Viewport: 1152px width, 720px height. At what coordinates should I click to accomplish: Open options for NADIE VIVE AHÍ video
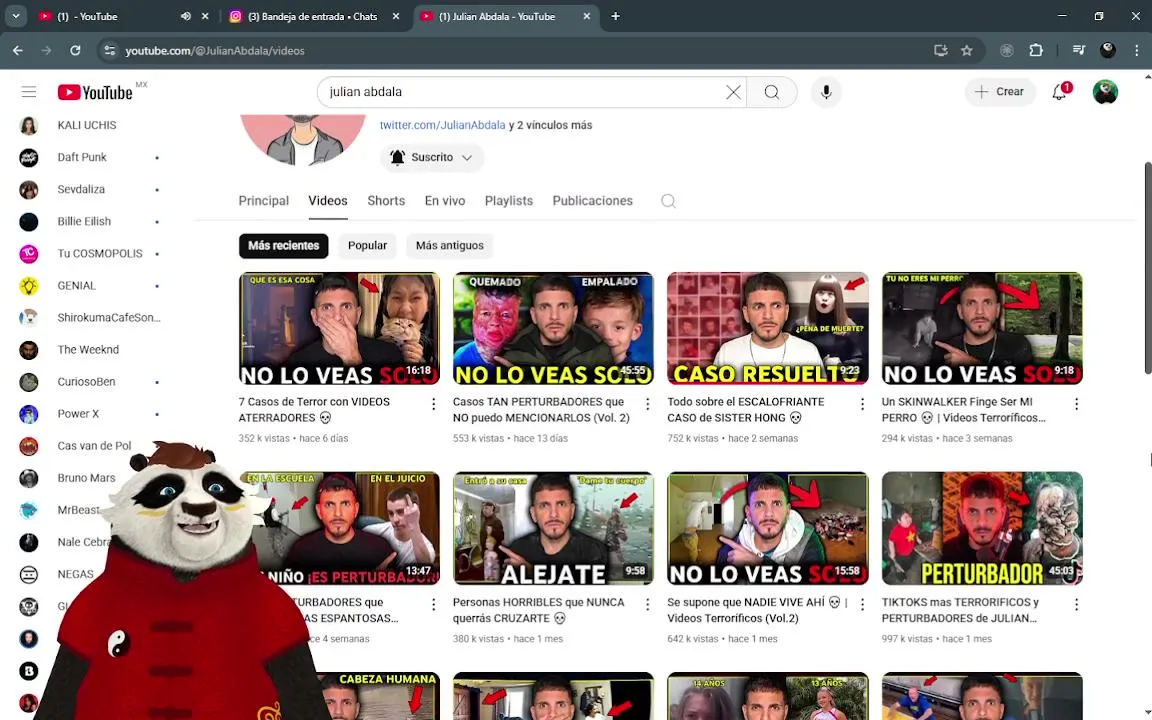tap(862, 605)
